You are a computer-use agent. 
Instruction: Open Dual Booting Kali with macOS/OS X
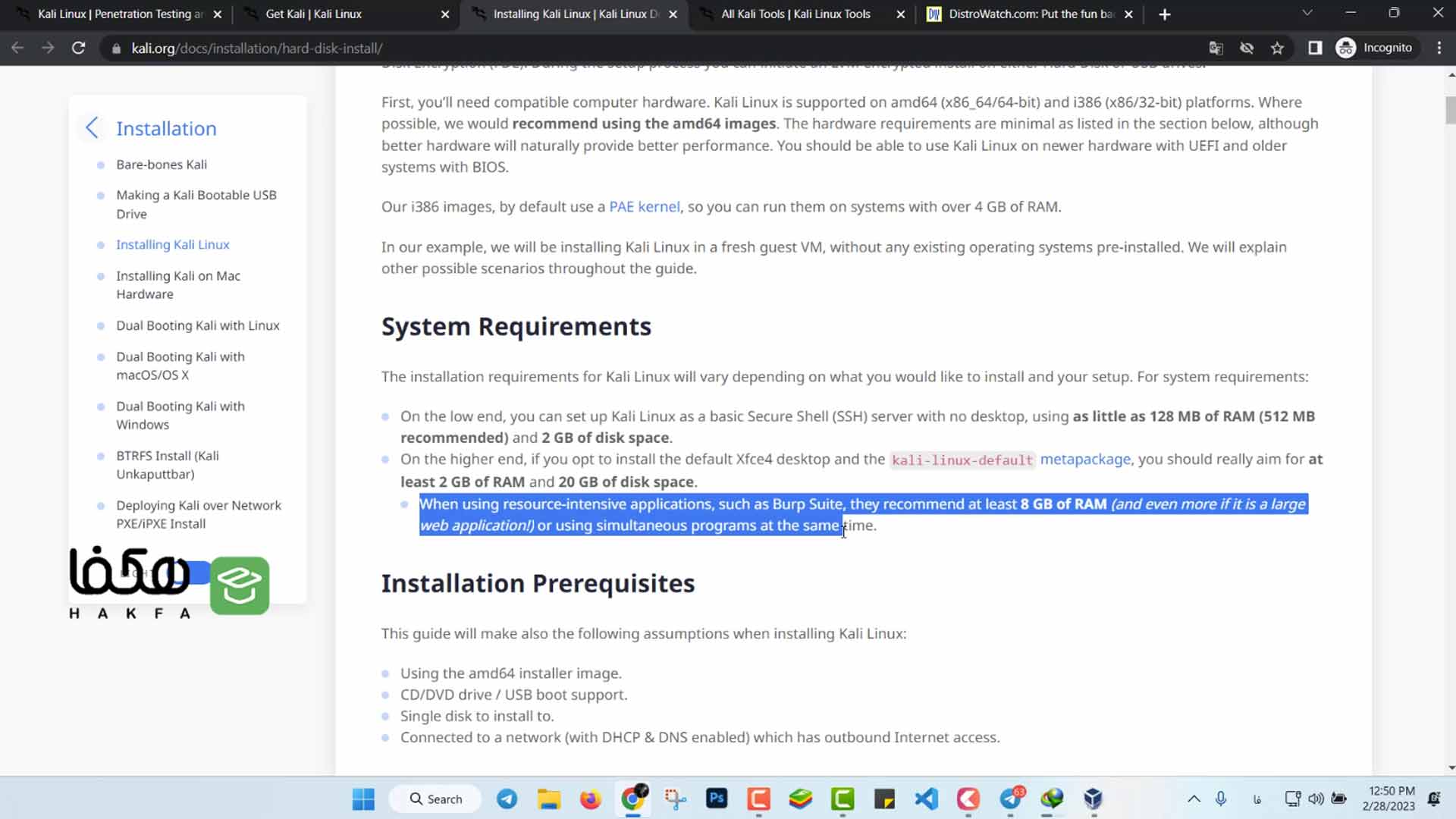click(180, 366)
